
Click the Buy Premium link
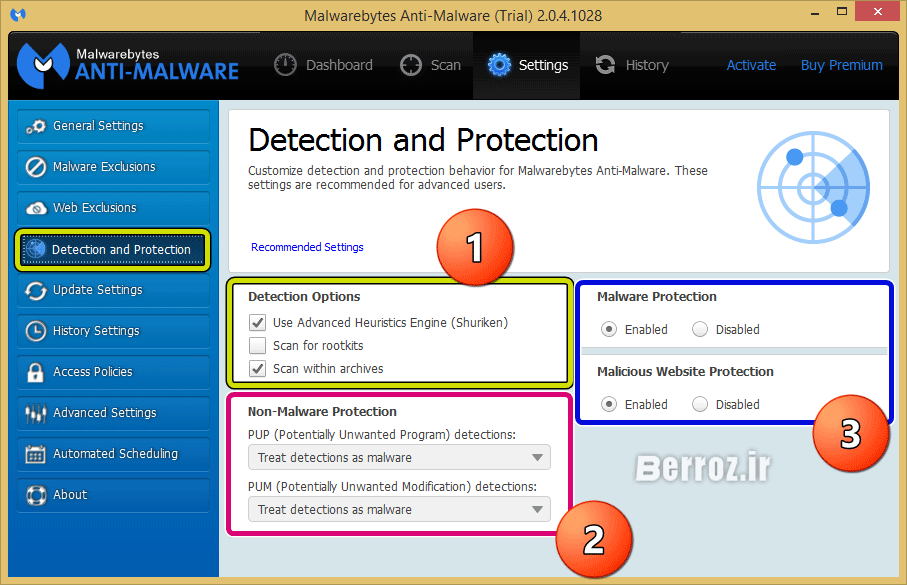pos(842,65)
